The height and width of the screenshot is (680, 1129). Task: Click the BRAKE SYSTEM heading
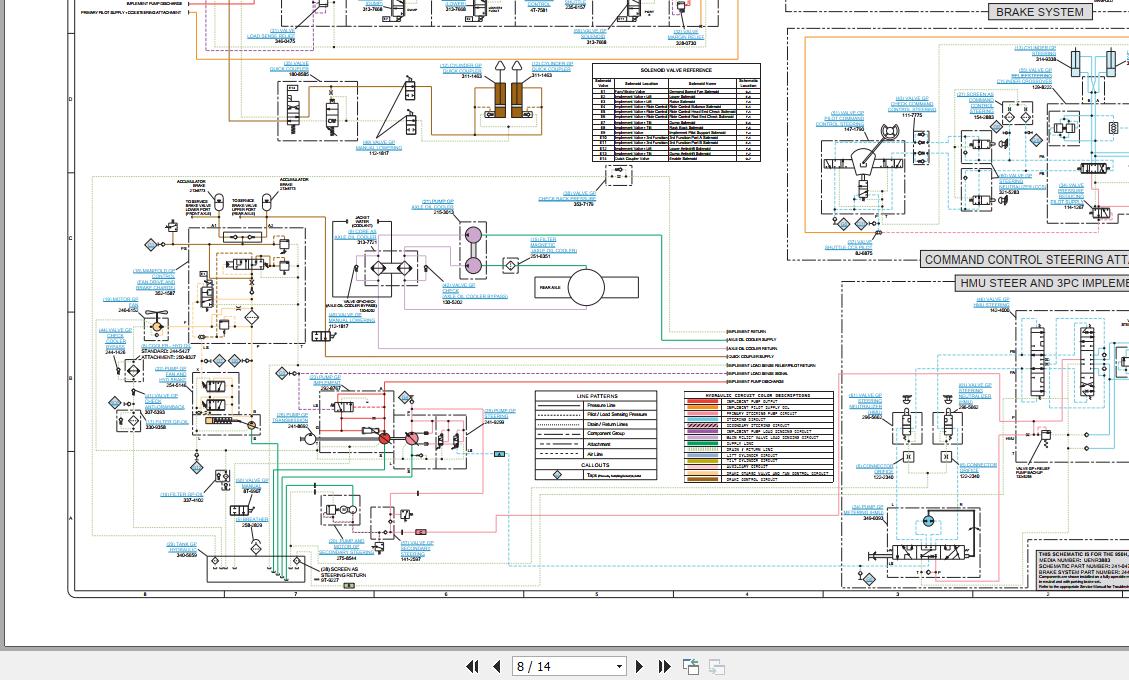(x=1040, y=12)
